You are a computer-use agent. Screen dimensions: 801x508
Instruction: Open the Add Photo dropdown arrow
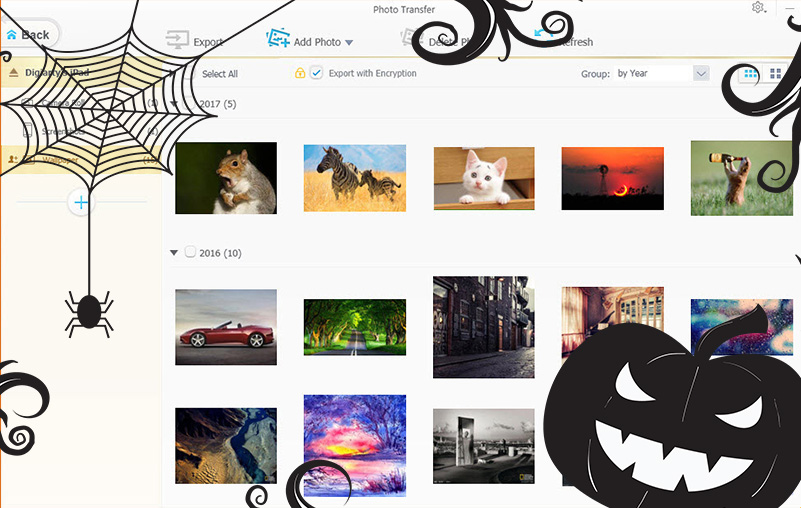pos(349,43)
